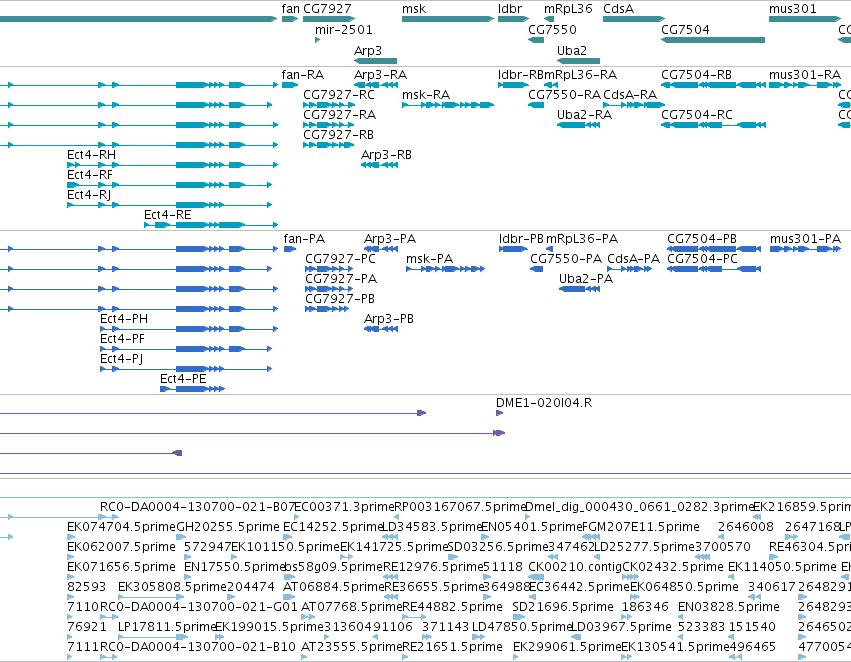Open the fan-PA protein label

(x=304, y=239)
